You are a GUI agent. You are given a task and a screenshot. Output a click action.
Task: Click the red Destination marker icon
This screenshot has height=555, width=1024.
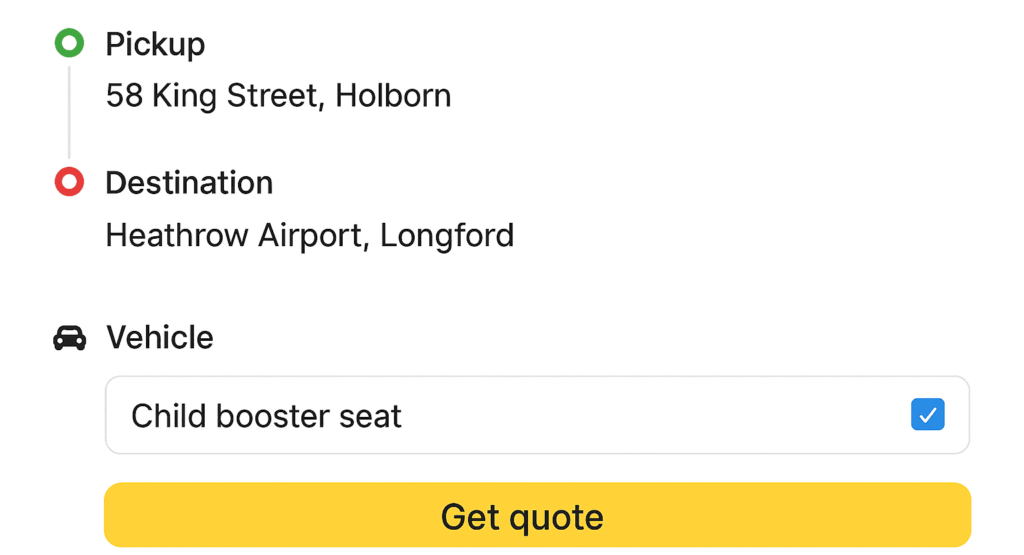69,182
